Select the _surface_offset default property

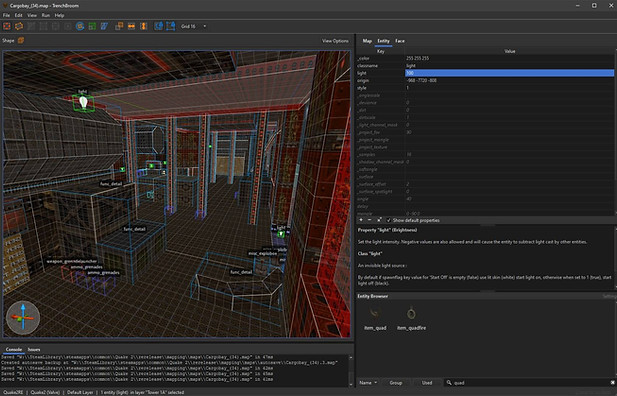tap(485, 184)
